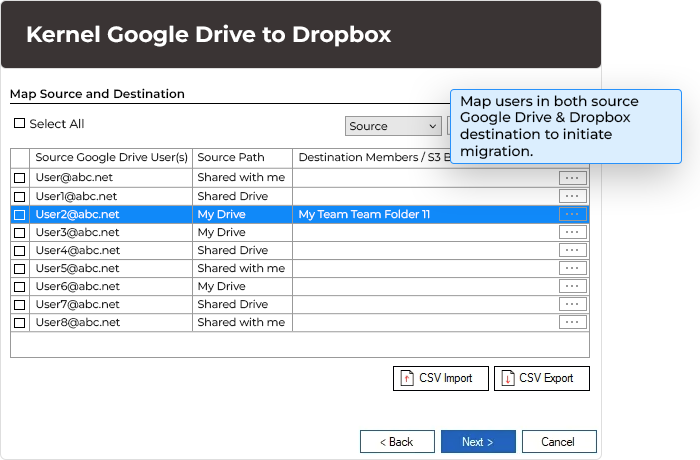The width and height of the screenshot is (700, 460).
Task: Click the CSV Export button label
Action: coord(546,378)
